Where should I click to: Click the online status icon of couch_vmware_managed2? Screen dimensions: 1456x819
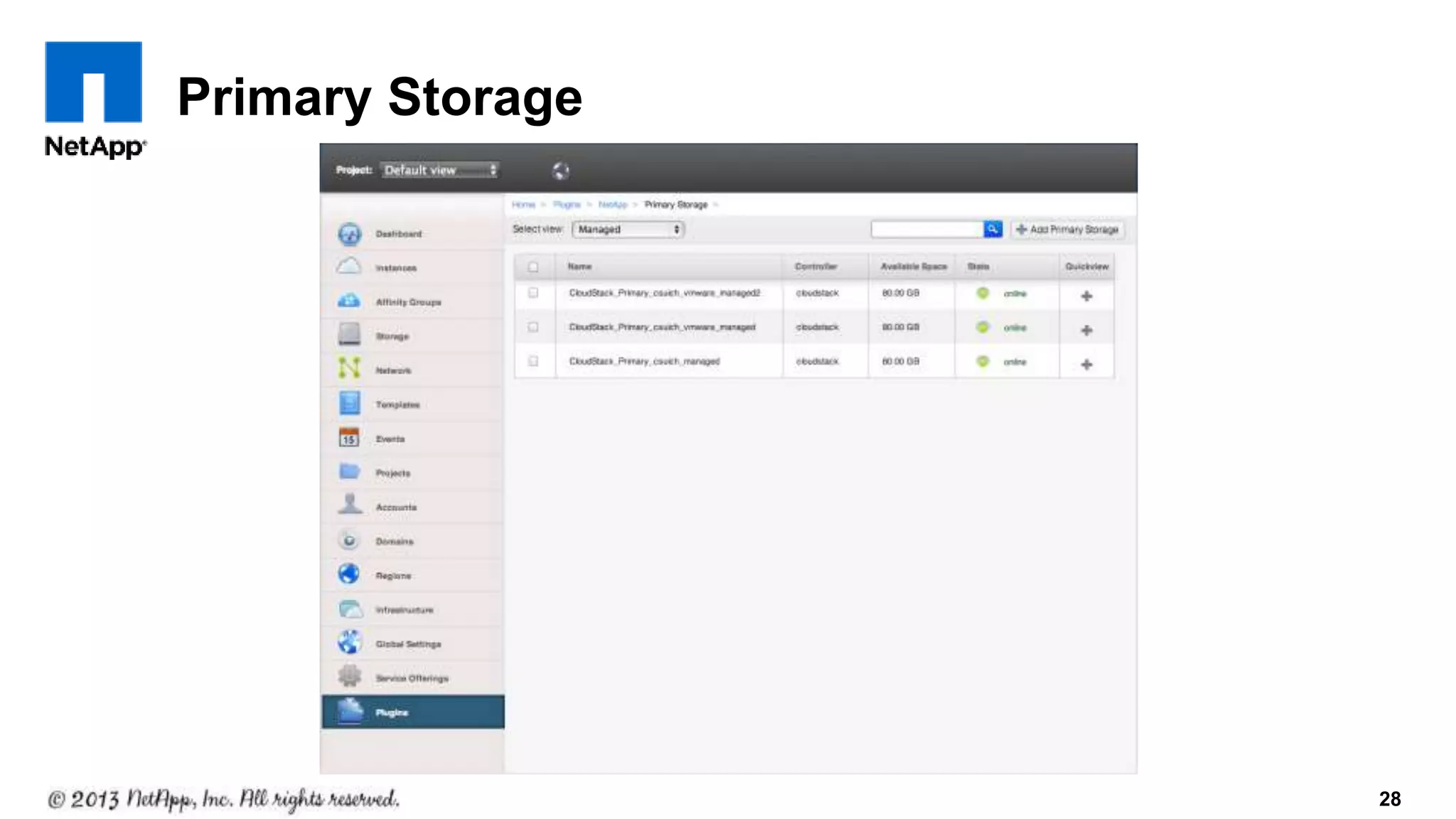click(x=983, y=293)
